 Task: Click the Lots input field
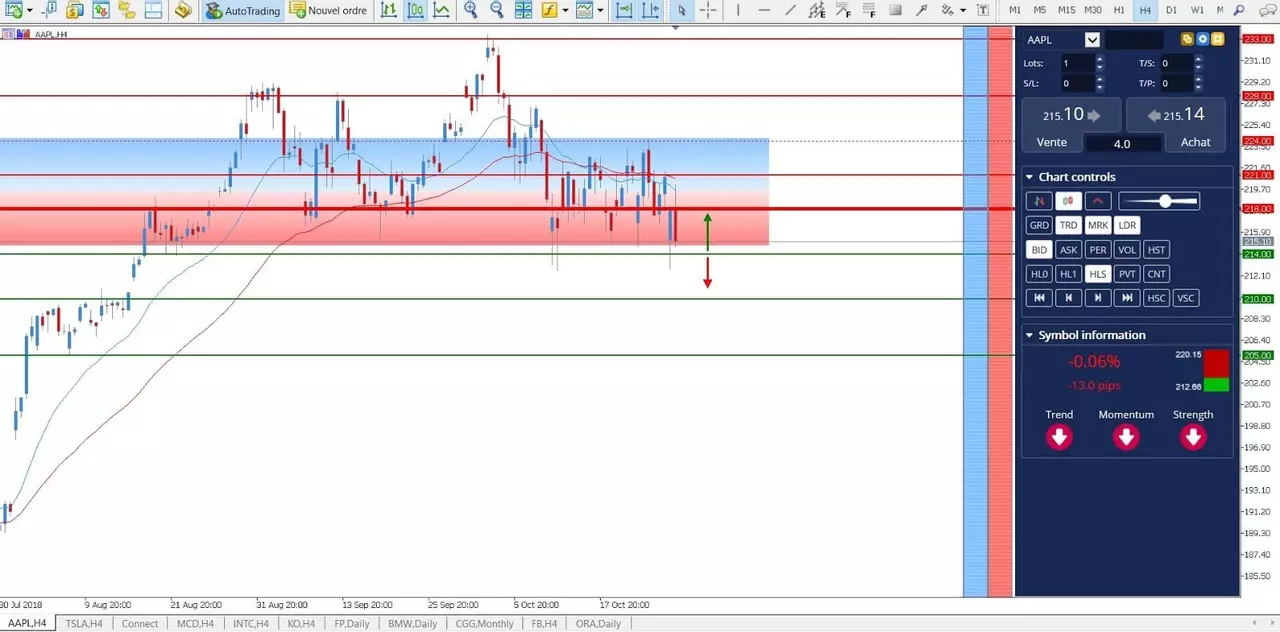[x=1078, y=63]
